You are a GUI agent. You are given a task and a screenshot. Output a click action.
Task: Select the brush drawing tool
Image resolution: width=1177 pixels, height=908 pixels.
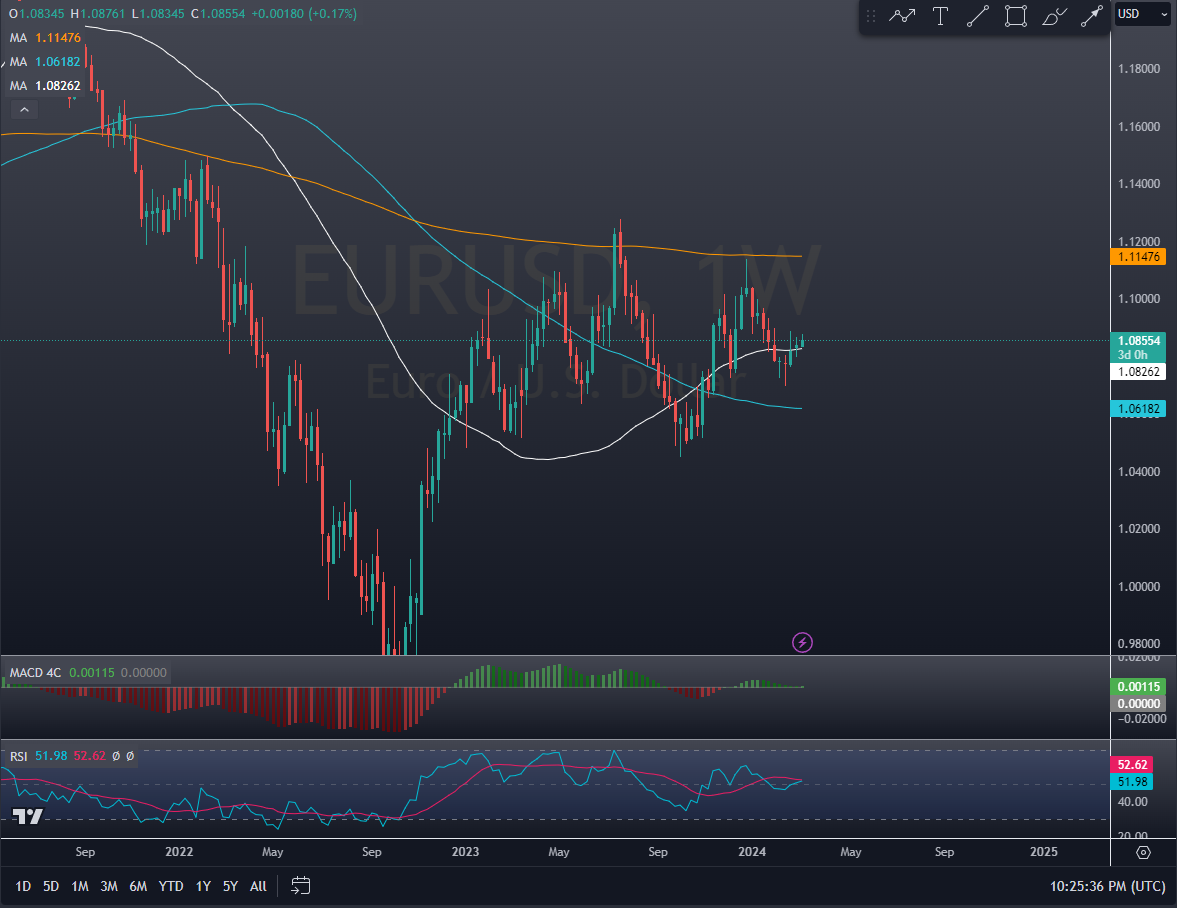pyautogui.click(x=1054, y=16)
